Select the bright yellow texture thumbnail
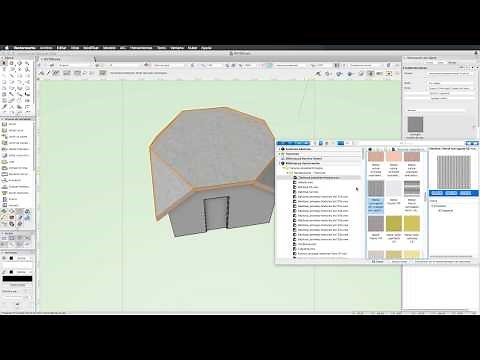The height and width of the screenshot is (360, 480). pos(412,224)
